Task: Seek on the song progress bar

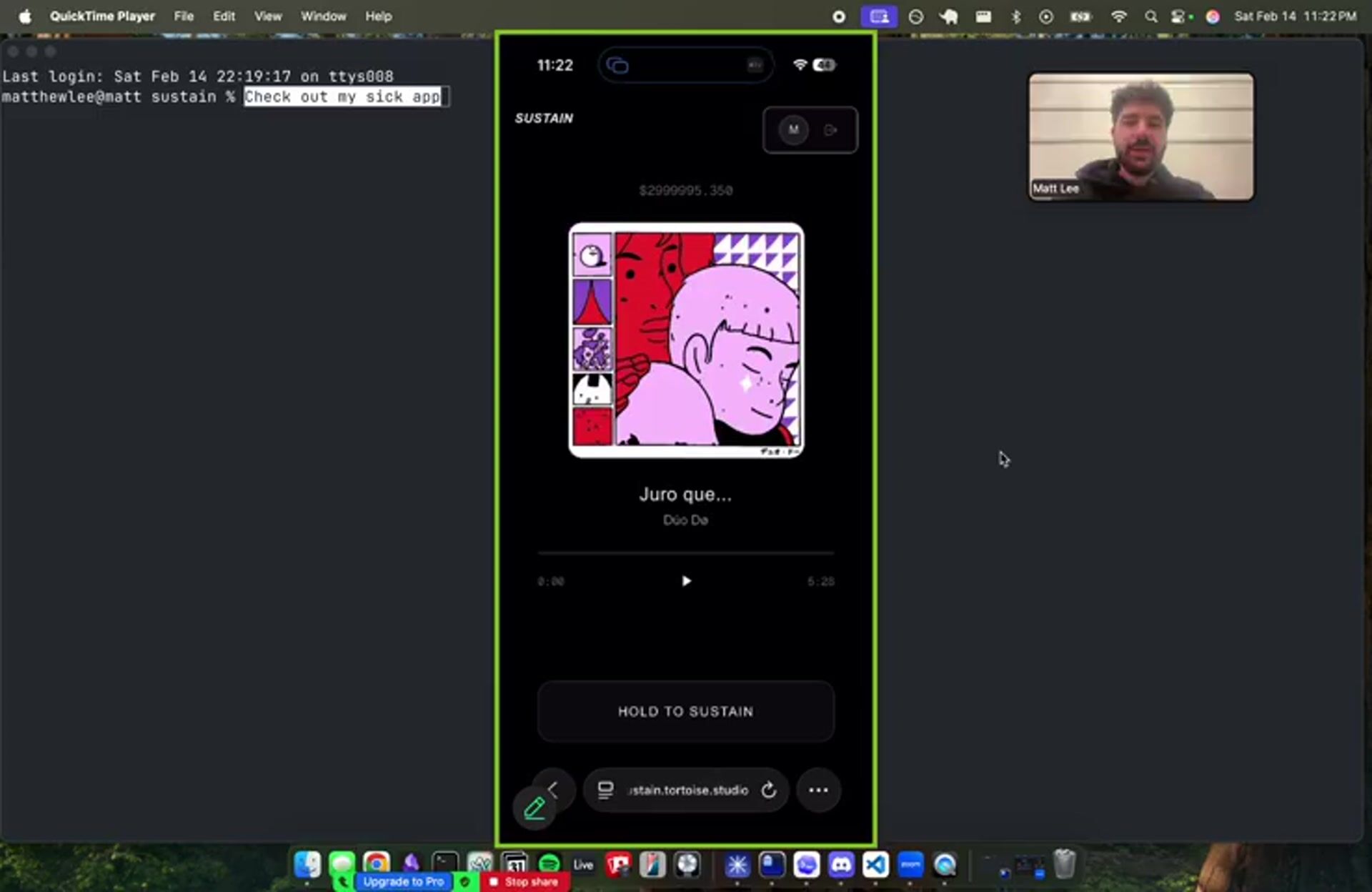Action: pyautogui.click(x=685, y=553)
